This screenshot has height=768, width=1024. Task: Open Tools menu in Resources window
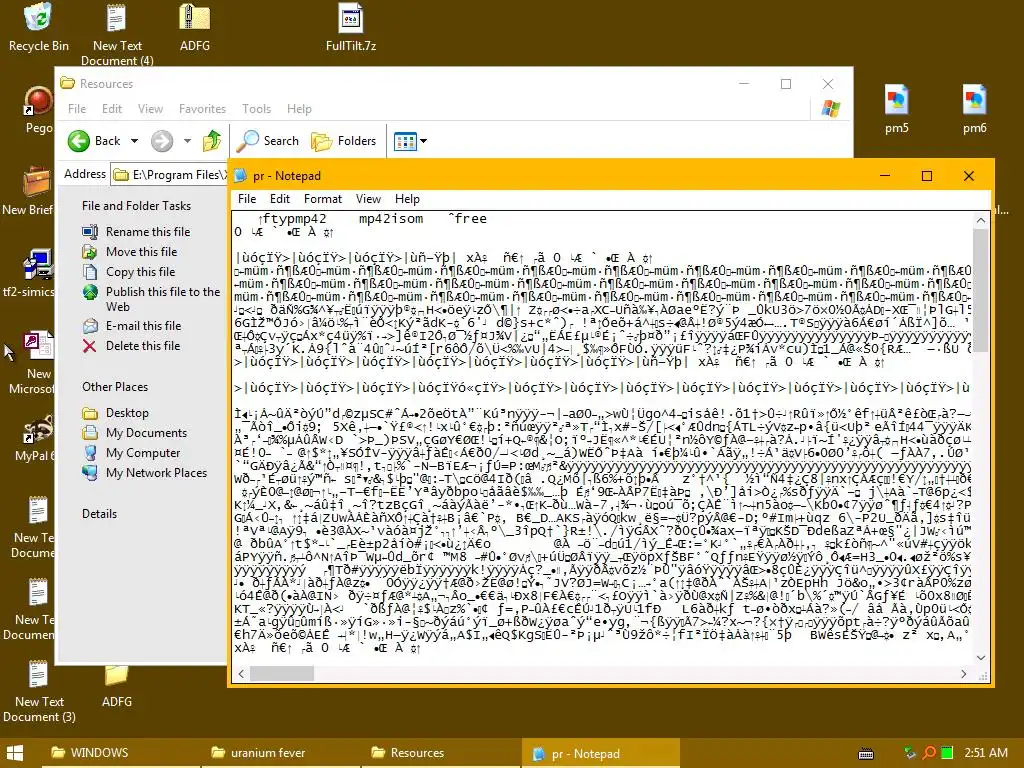(x=256, y=109)
